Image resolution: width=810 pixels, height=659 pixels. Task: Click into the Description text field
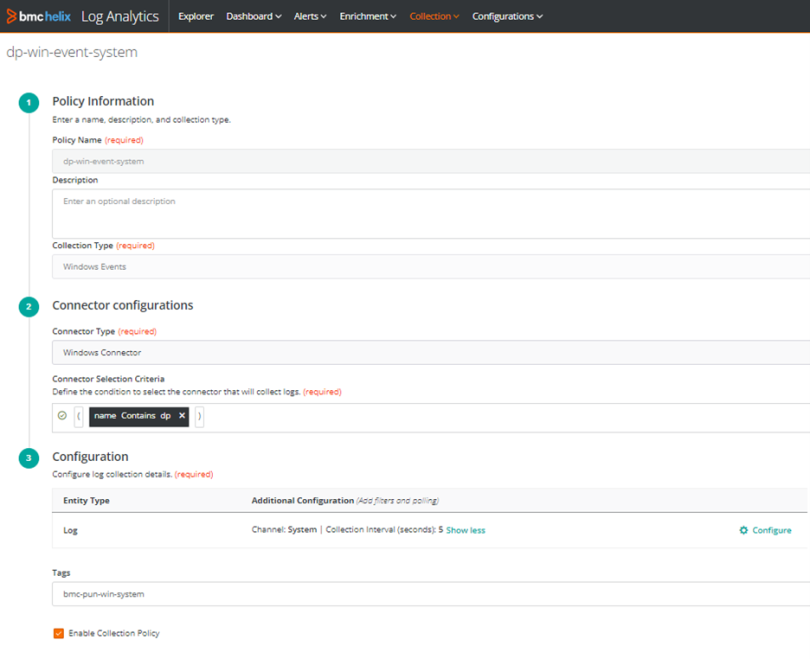click(x=430, y=214)
